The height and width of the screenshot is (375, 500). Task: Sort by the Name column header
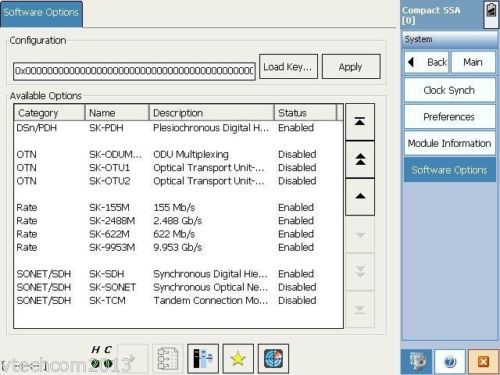coord(117,113)
